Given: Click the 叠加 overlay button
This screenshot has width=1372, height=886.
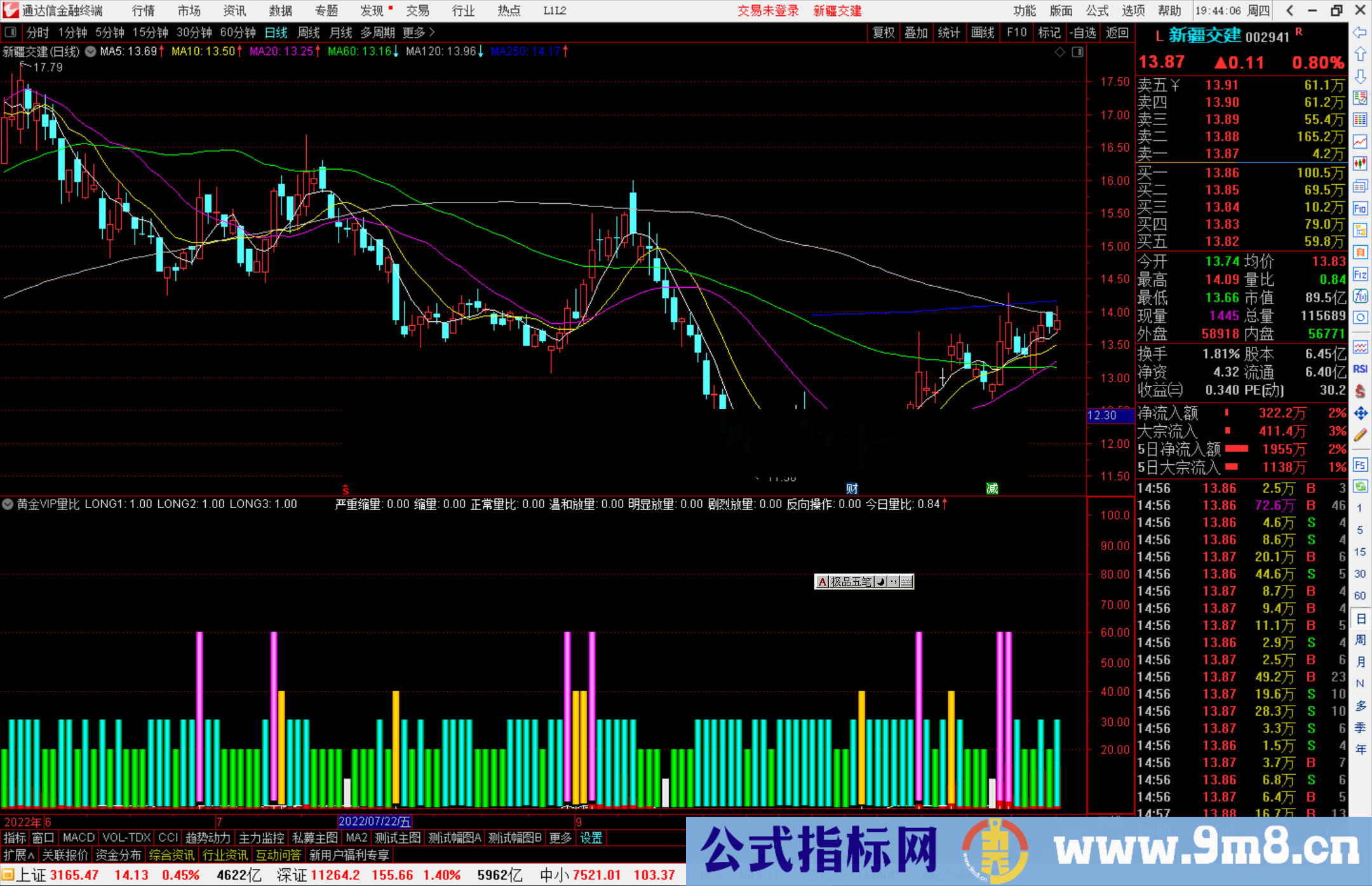Looking at the screenshot, I should coord(916,32).
